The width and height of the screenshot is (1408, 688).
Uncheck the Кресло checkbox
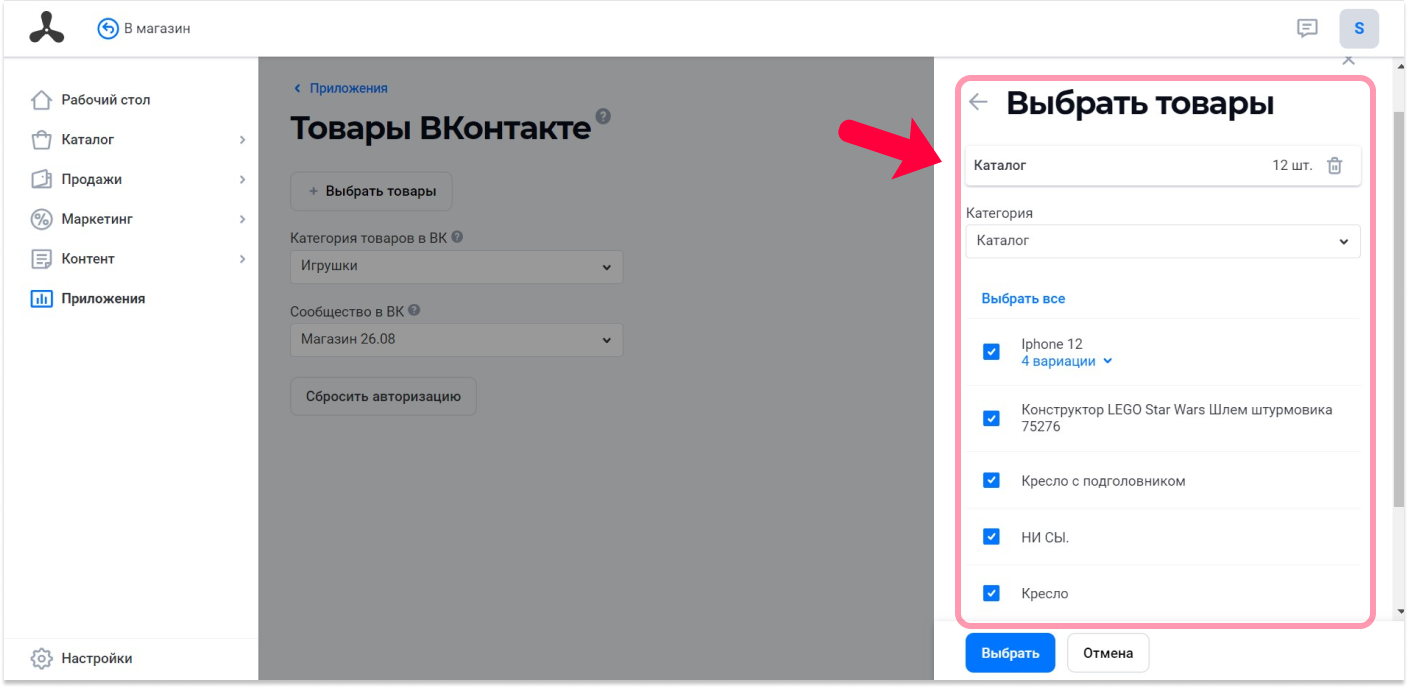coord(991,593)
